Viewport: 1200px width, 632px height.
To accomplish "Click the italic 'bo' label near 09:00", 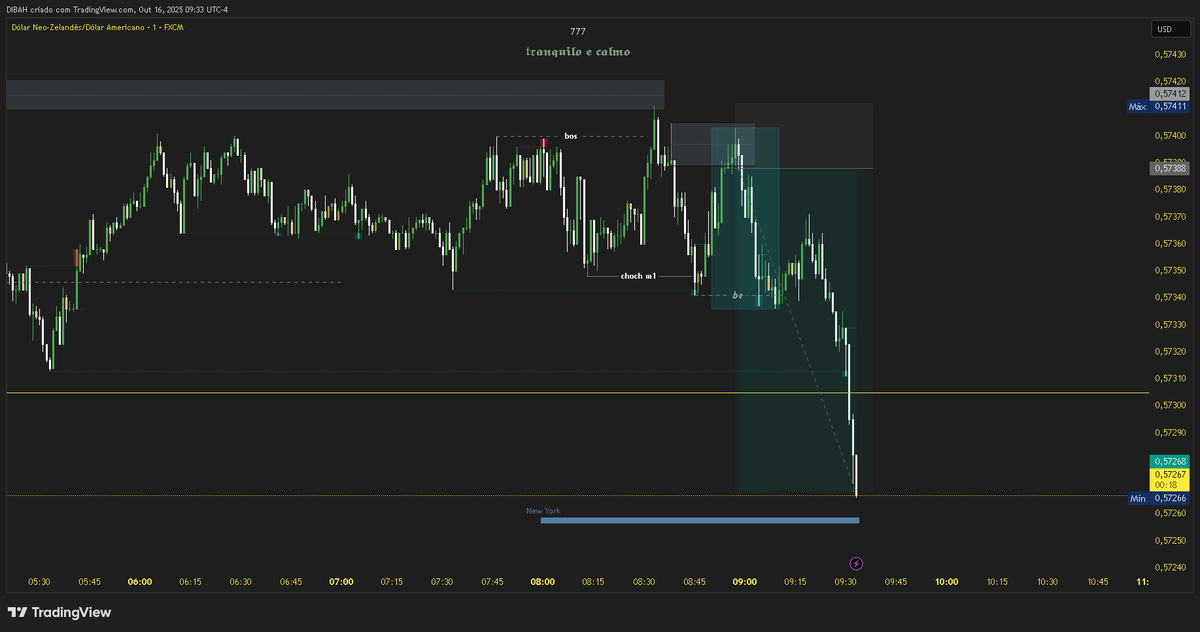I will point(738,295).
